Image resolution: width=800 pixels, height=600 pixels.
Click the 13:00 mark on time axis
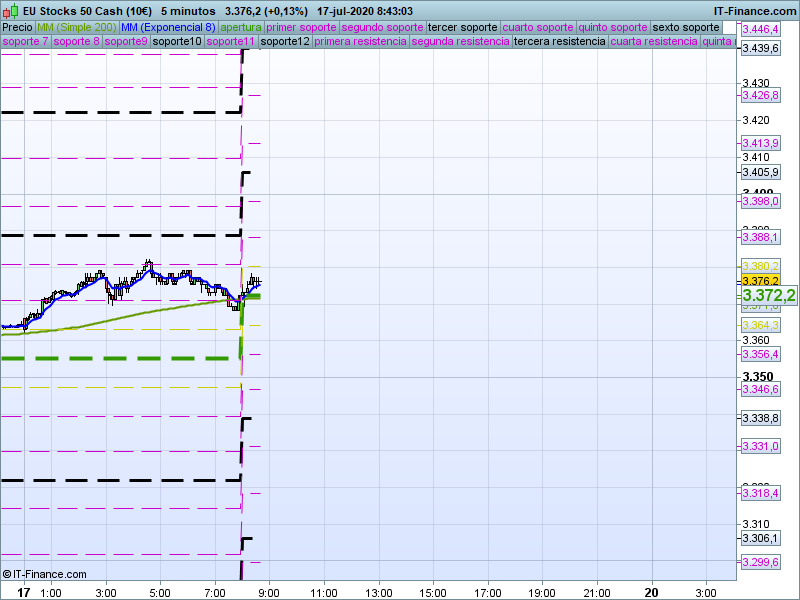pos(378,592)
